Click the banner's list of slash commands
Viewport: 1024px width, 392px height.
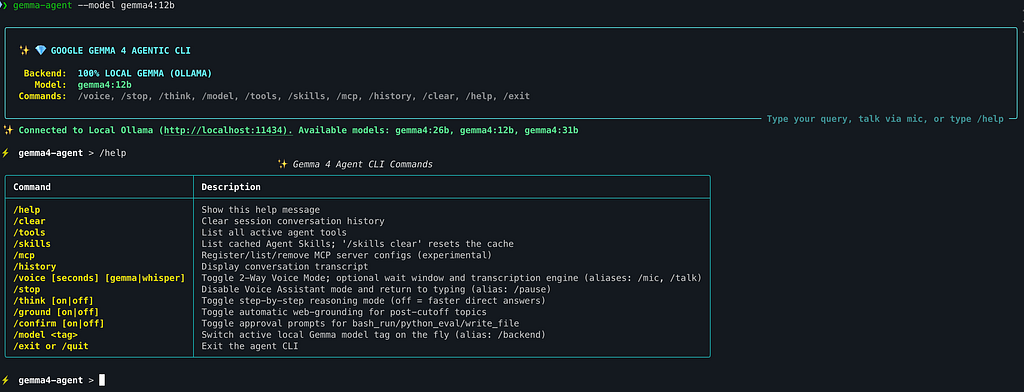(304, 96)
